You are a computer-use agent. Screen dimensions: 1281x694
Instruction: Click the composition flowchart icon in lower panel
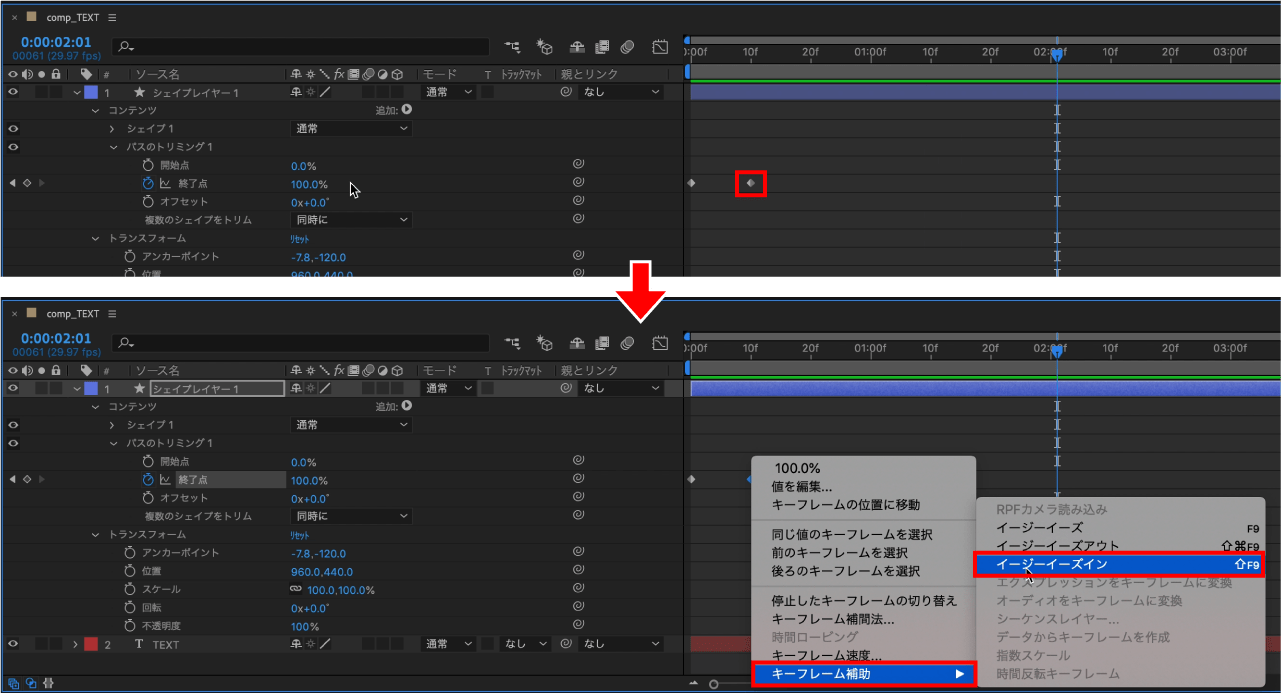click(513, 343)
